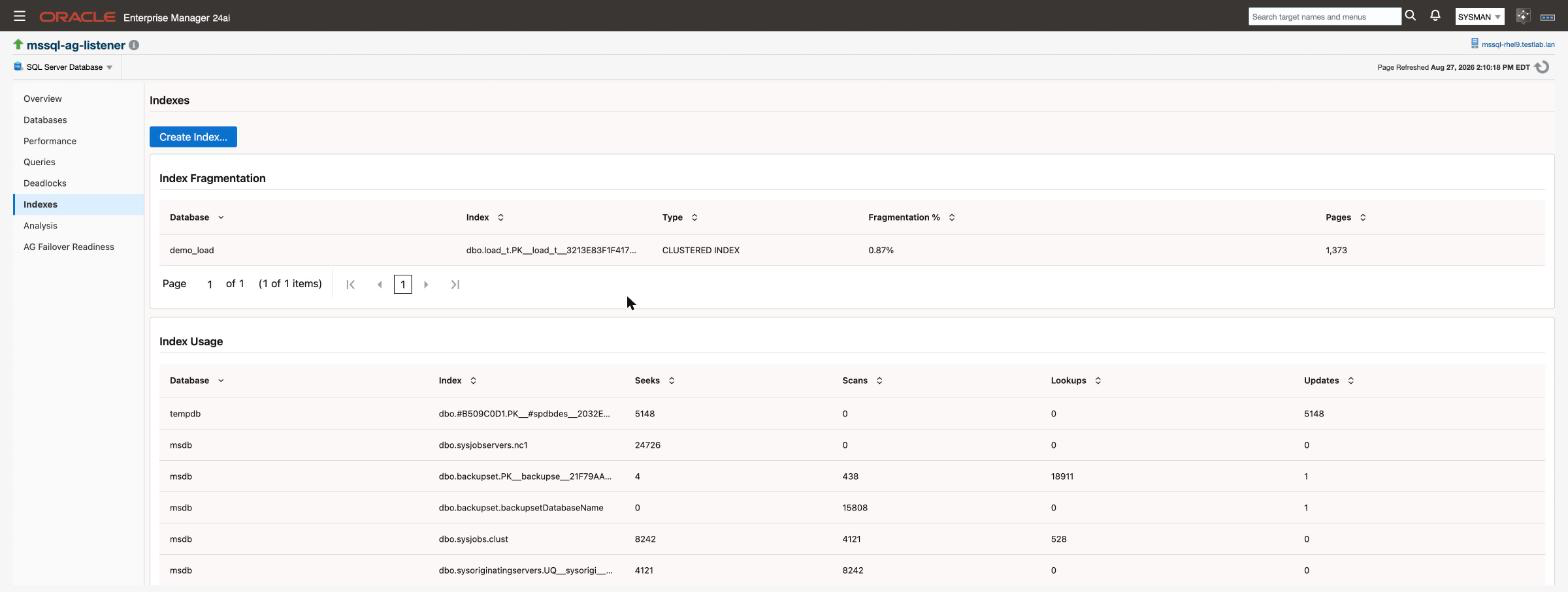Viewport: 1568px width, 592px height.
Task: Sort fragmentation table by Pages
Action: pyautogui.click(x=1362, y=217)
